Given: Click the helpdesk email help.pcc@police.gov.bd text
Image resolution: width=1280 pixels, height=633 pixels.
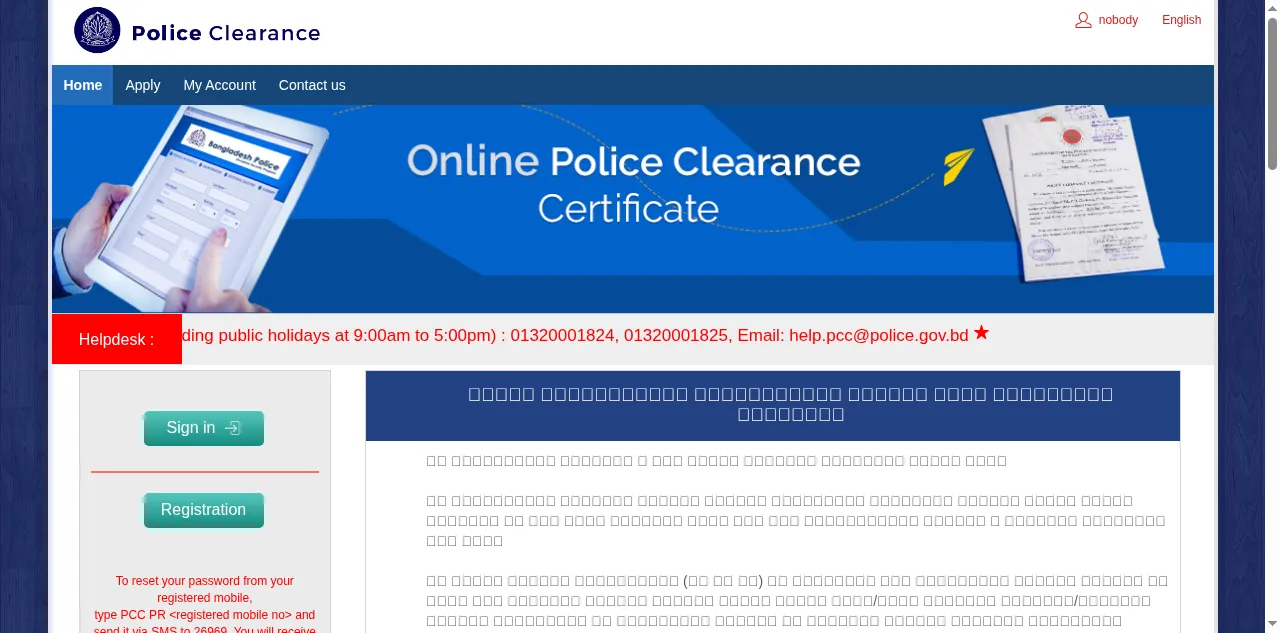Looking at the screenshot, I should coord(879,336).
